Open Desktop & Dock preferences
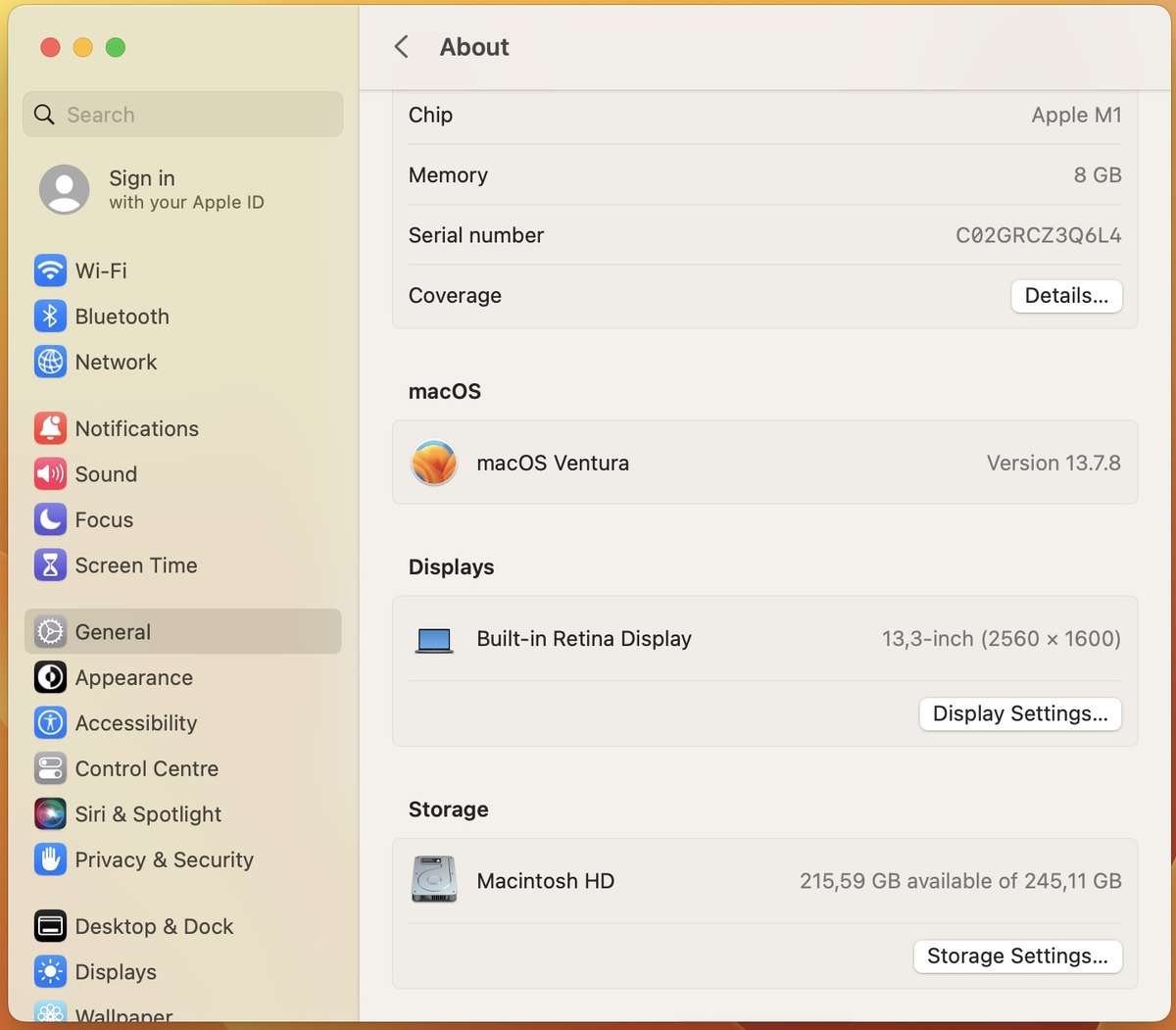The image size is (1176, 1030). [x=154, y=926]
